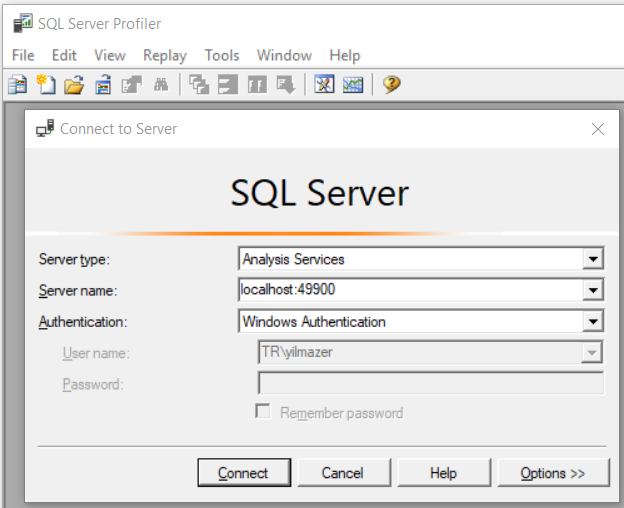Click the 'User name:' label
Image resolution: width=624 pixels, height=508 pixels.
tap(96, 353)
